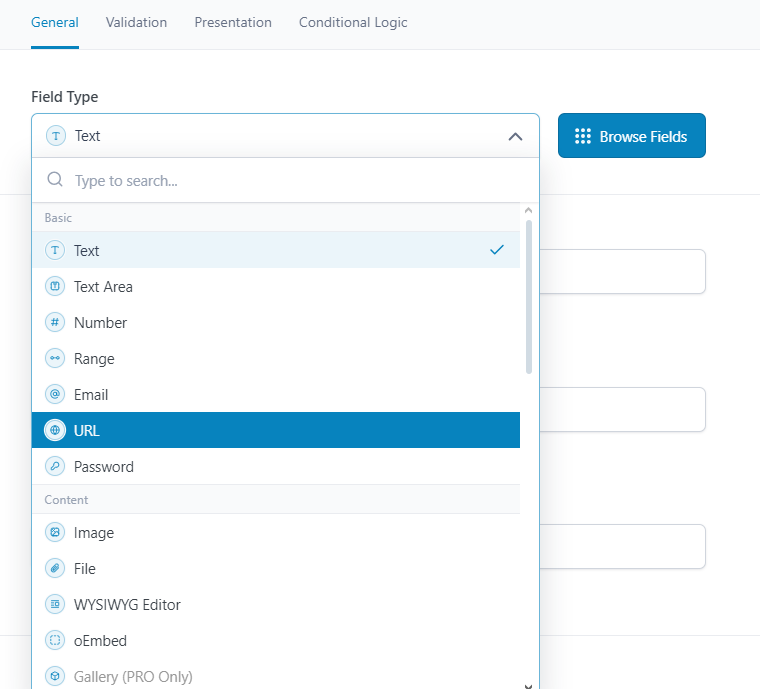Screen dimensions: 760x689
Task: Click the General tab
Action: pyautogui.click(x=55, y=22)
